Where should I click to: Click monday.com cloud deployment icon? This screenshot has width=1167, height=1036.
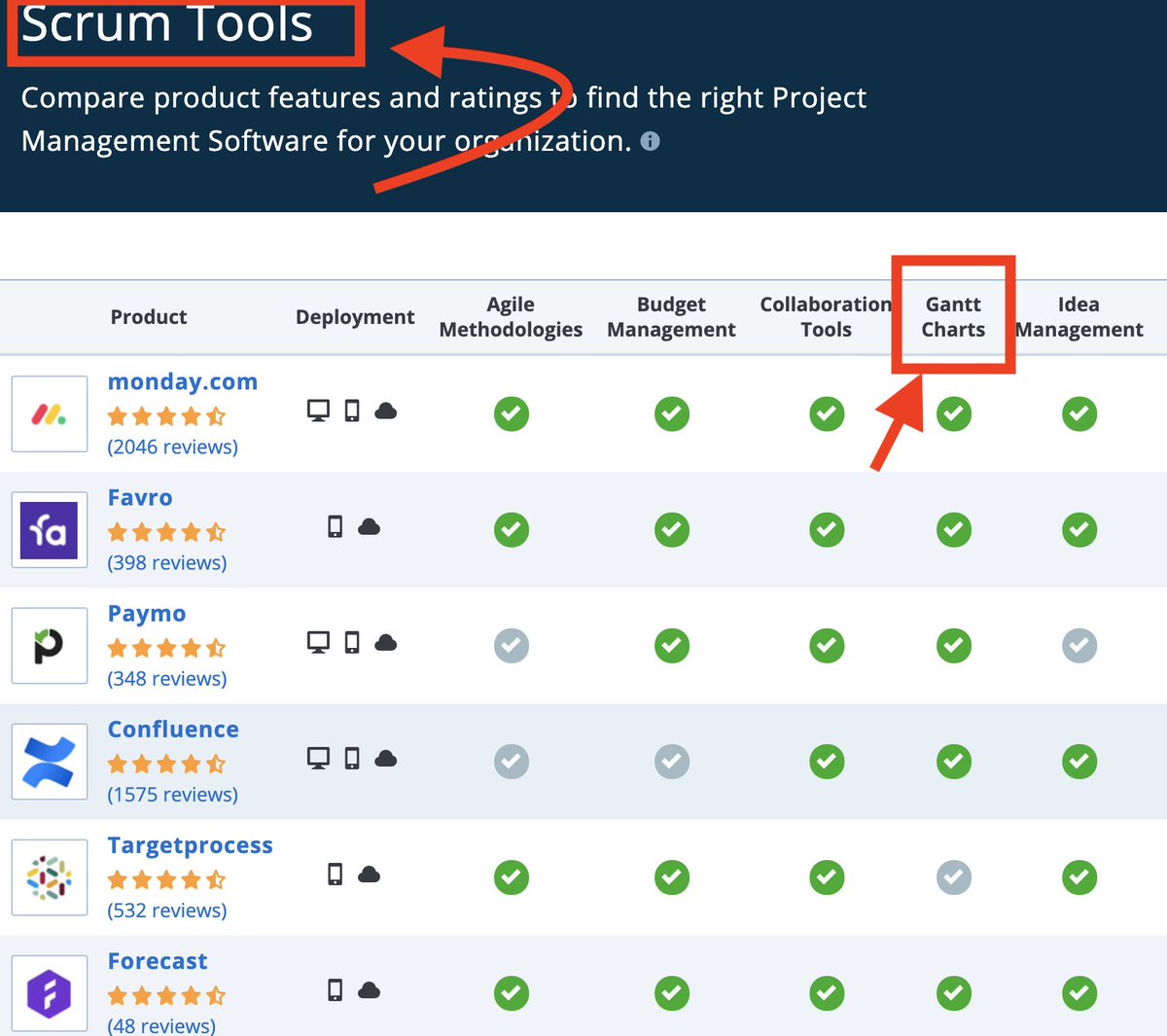(x=386, y=411)
